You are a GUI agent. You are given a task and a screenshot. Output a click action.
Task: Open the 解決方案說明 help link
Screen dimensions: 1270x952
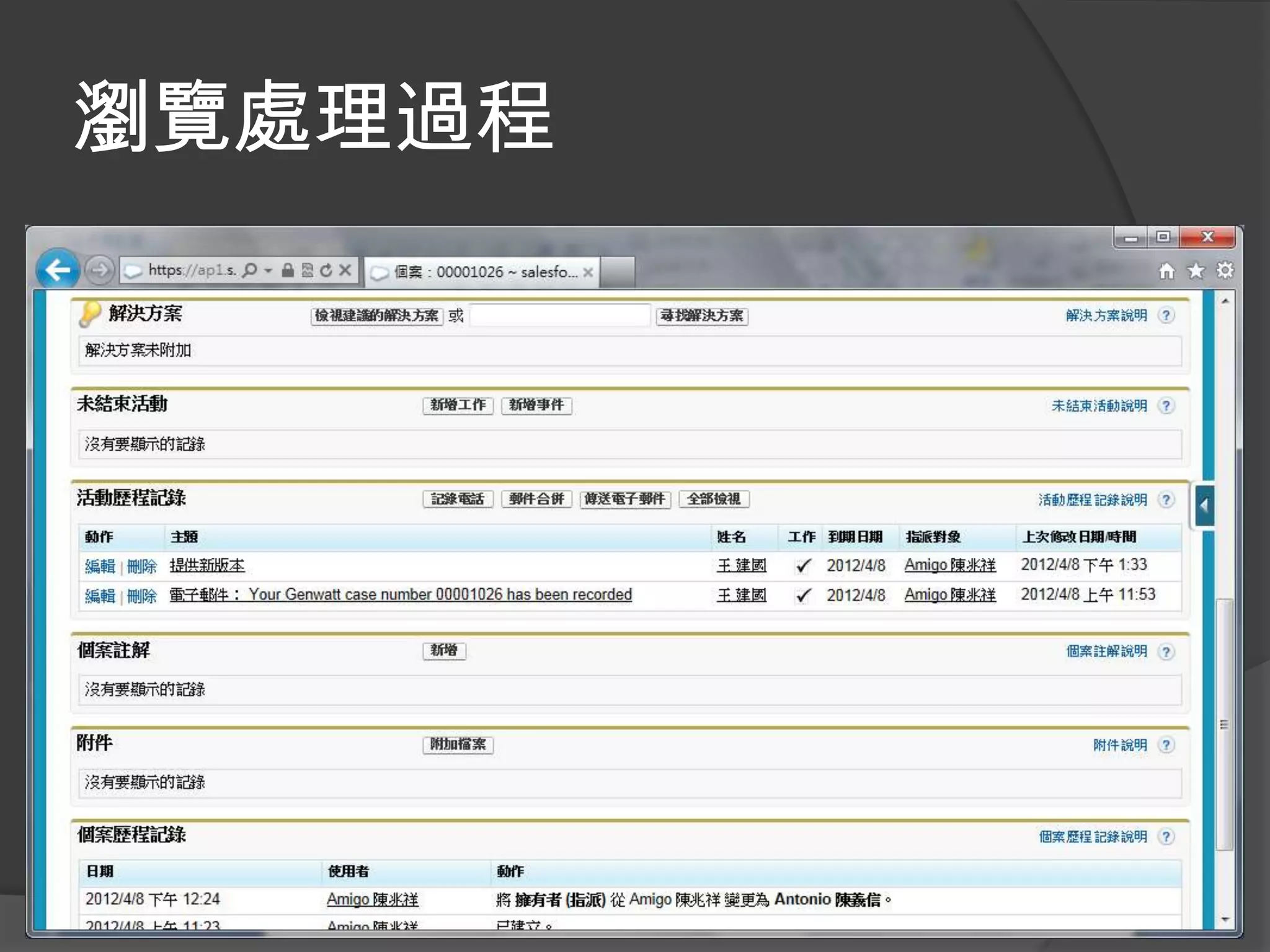[1106, 315]
